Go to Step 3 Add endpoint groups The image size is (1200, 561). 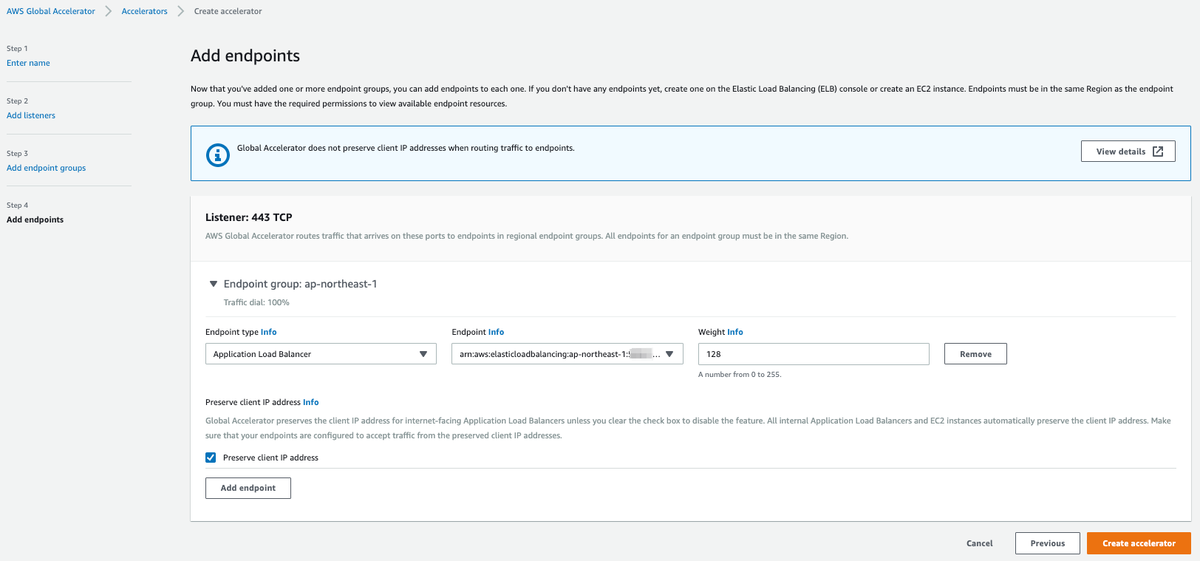click(46, 168)
